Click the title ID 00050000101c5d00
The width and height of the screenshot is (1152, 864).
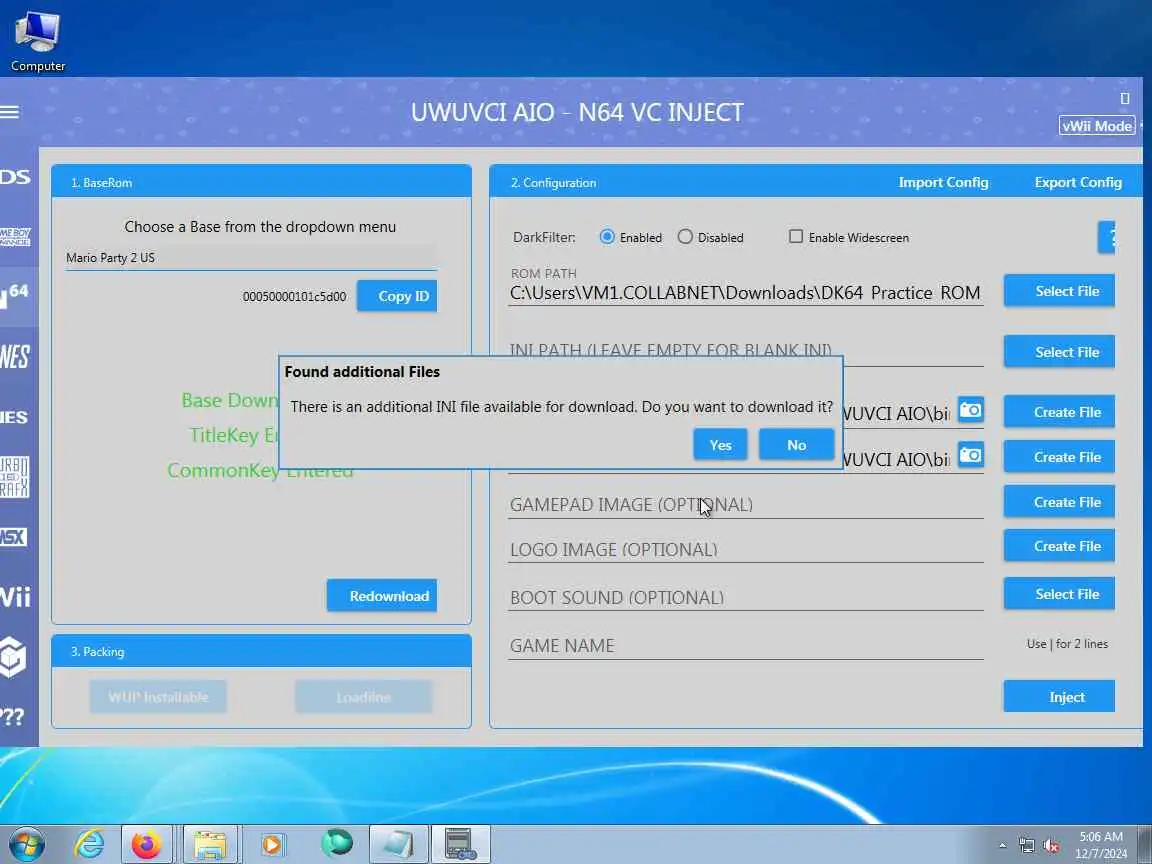pos(294,297)
